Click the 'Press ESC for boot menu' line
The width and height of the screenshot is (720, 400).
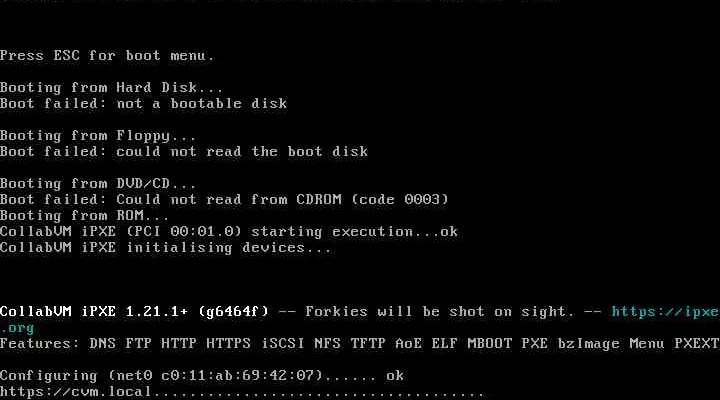pos(107,56)
